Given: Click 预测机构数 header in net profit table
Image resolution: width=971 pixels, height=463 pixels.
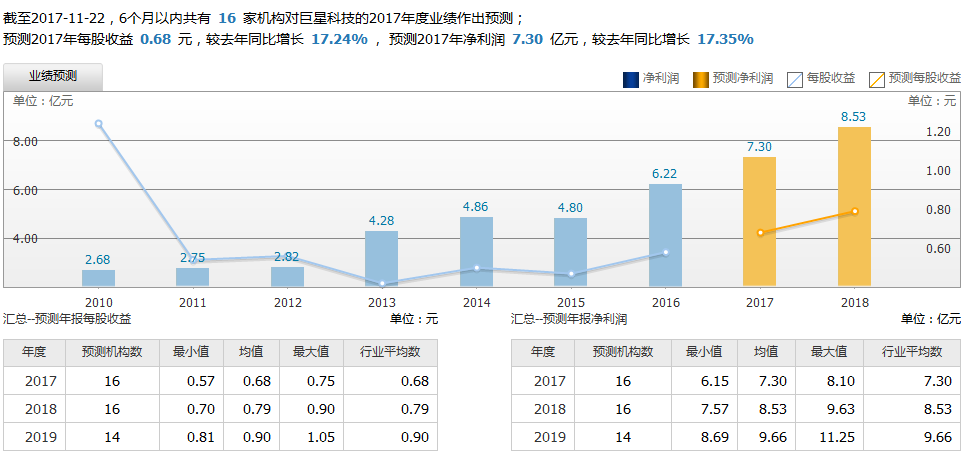Looking at the screenshot, I should click(623, 352).
